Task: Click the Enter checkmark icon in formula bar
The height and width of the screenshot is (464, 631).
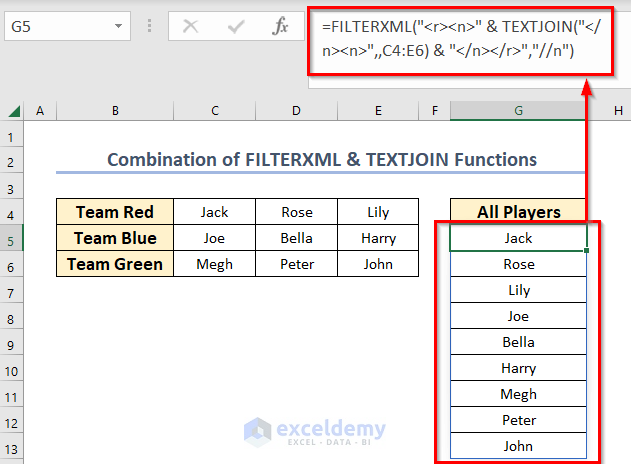Action: pos(236,27)
